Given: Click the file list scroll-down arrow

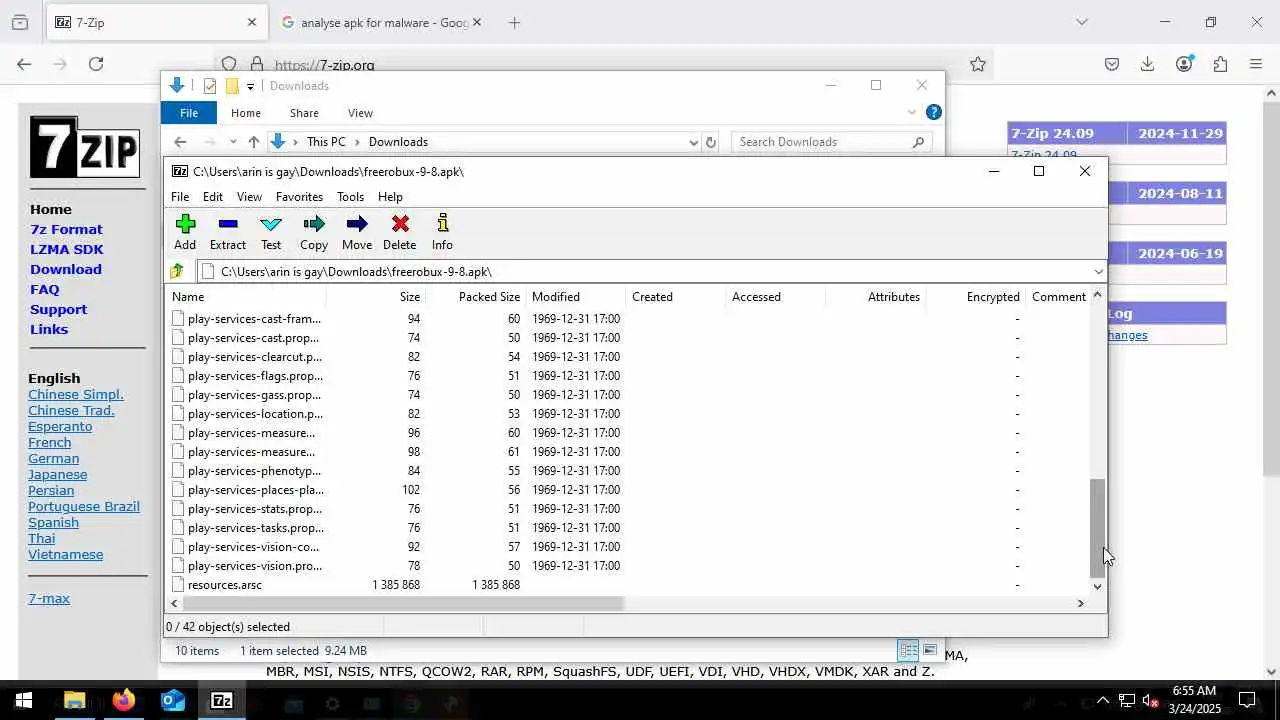Looking at the screenshot, I should [1097, 586].
